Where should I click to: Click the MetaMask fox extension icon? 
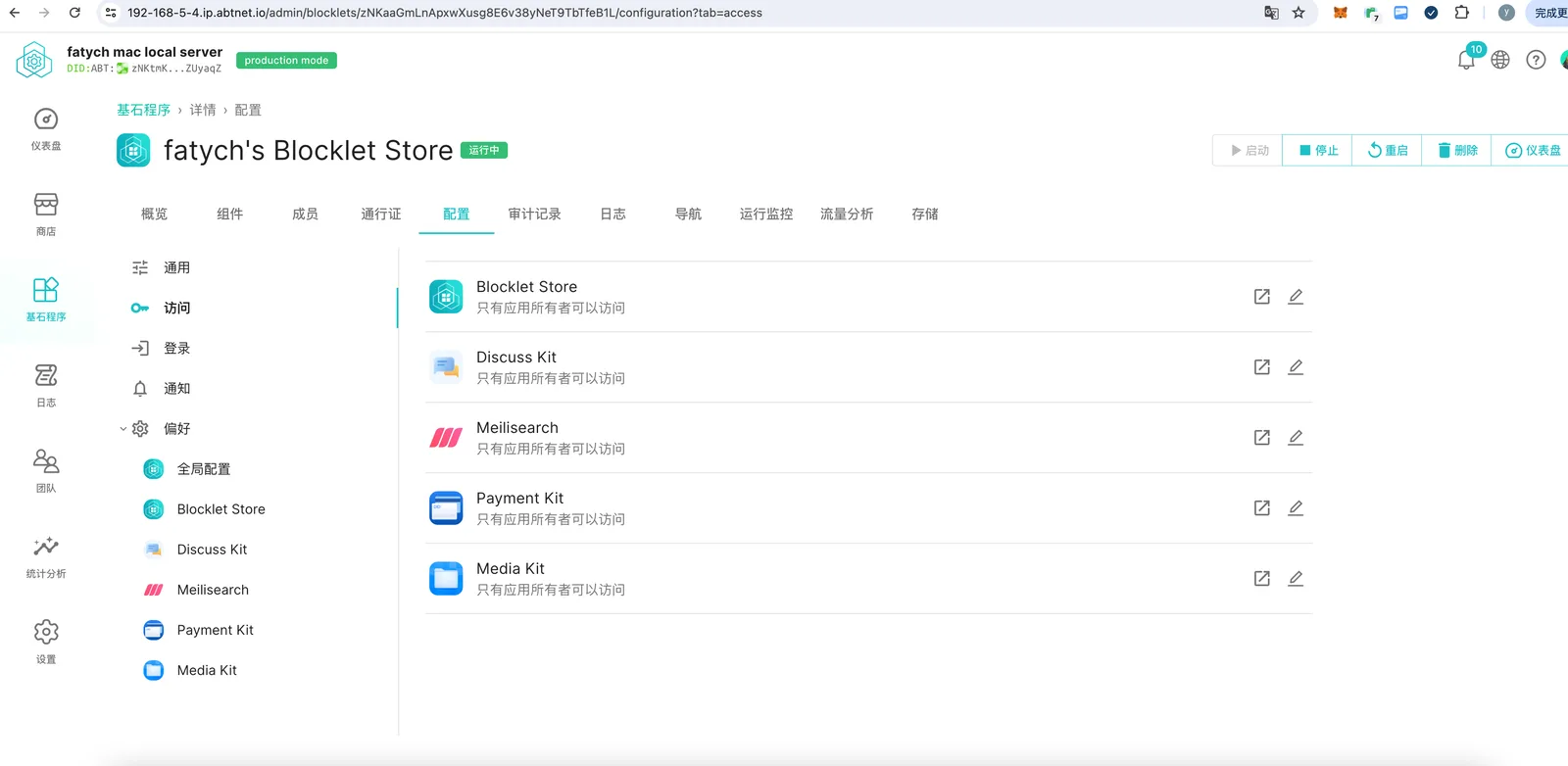click(x=1340, y=13)
